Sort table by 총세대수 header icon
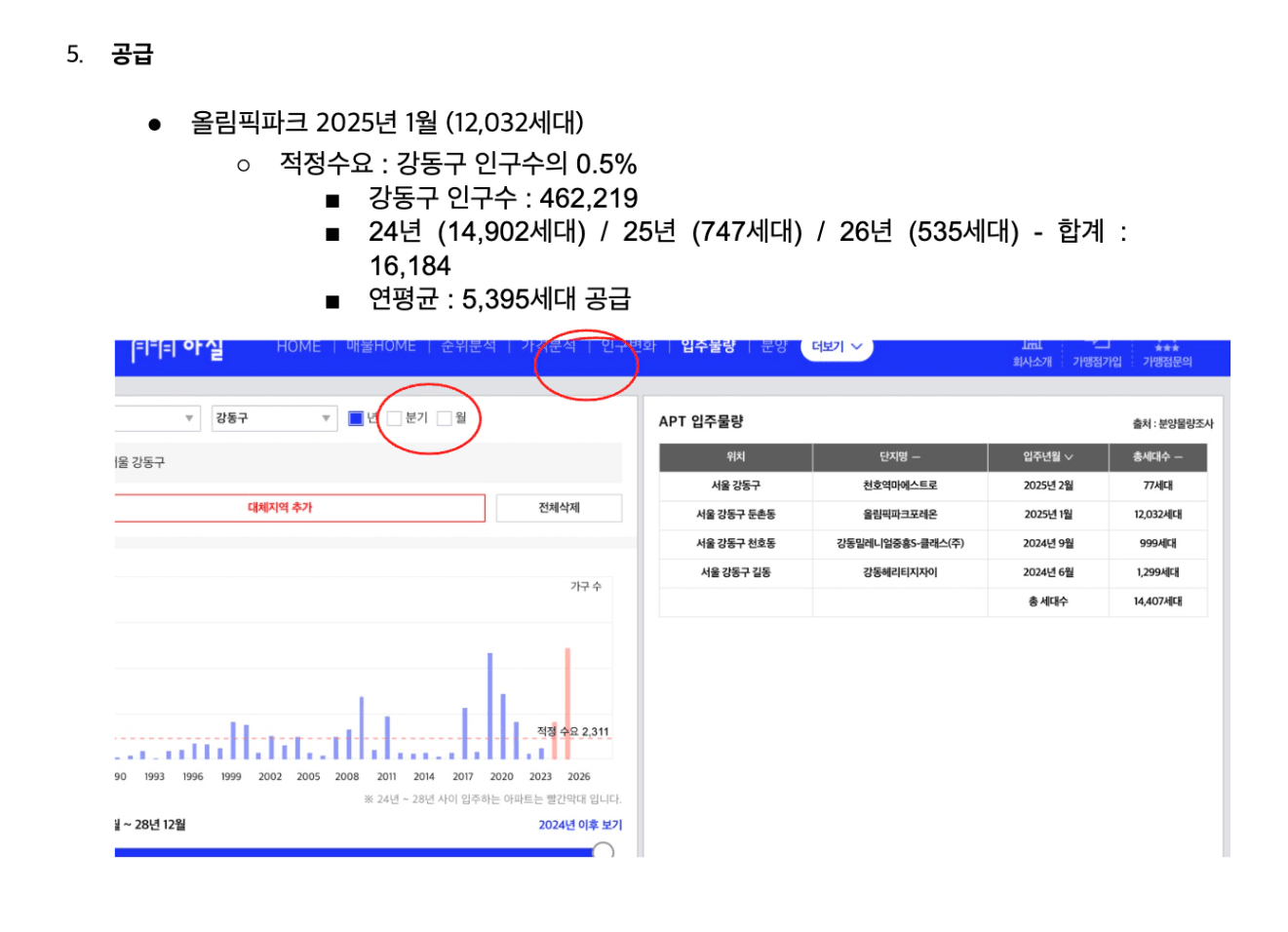Screen dimensions: 1288x932 (1178, 457)
